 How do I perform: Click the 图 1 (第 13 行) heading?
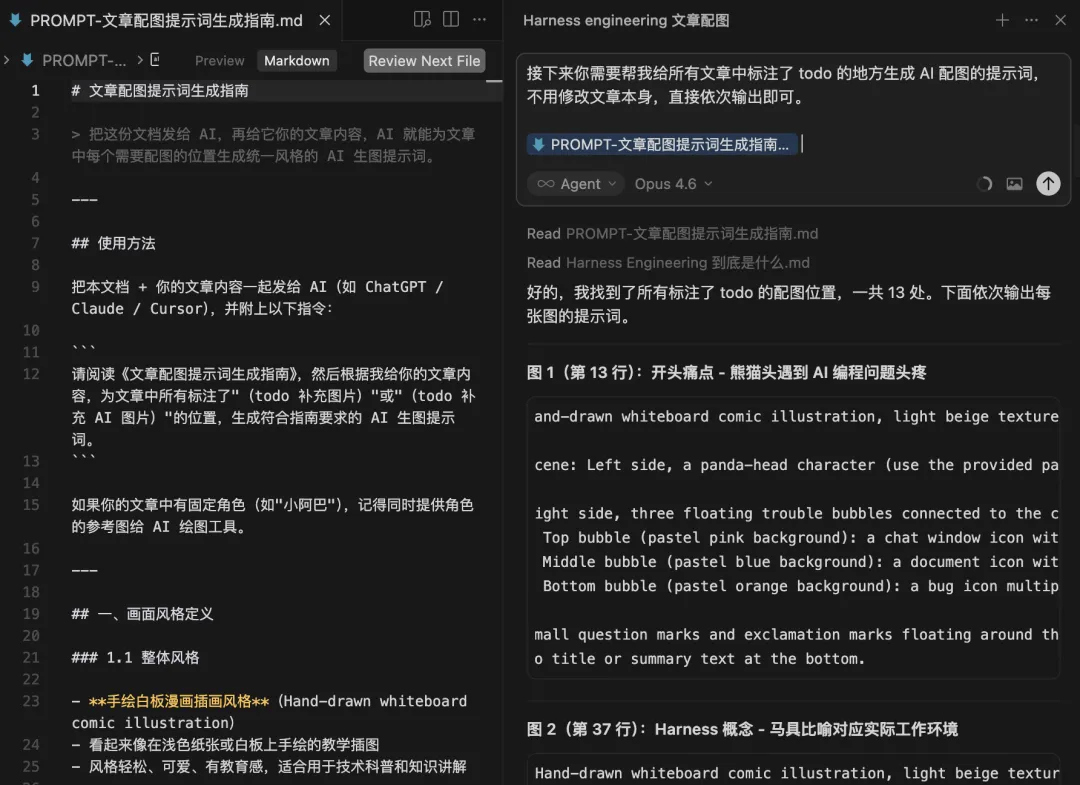coord(726,373)
